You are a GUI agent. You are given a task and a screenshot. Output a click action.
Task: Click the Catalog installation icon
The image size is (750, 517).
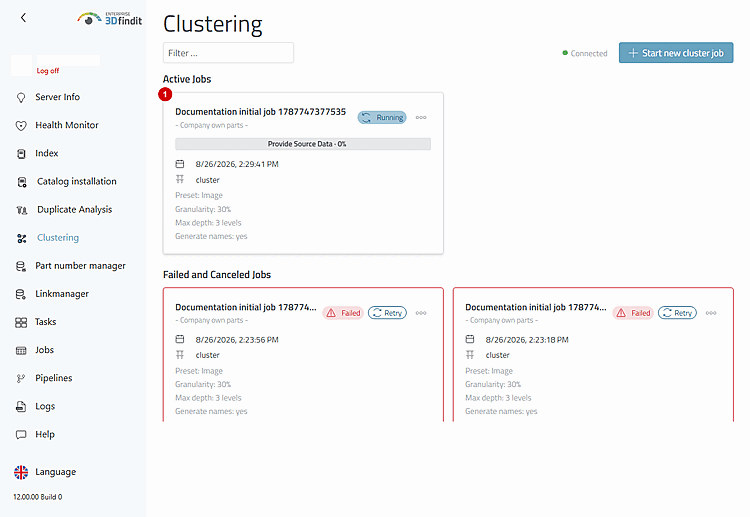click(22, 182)
